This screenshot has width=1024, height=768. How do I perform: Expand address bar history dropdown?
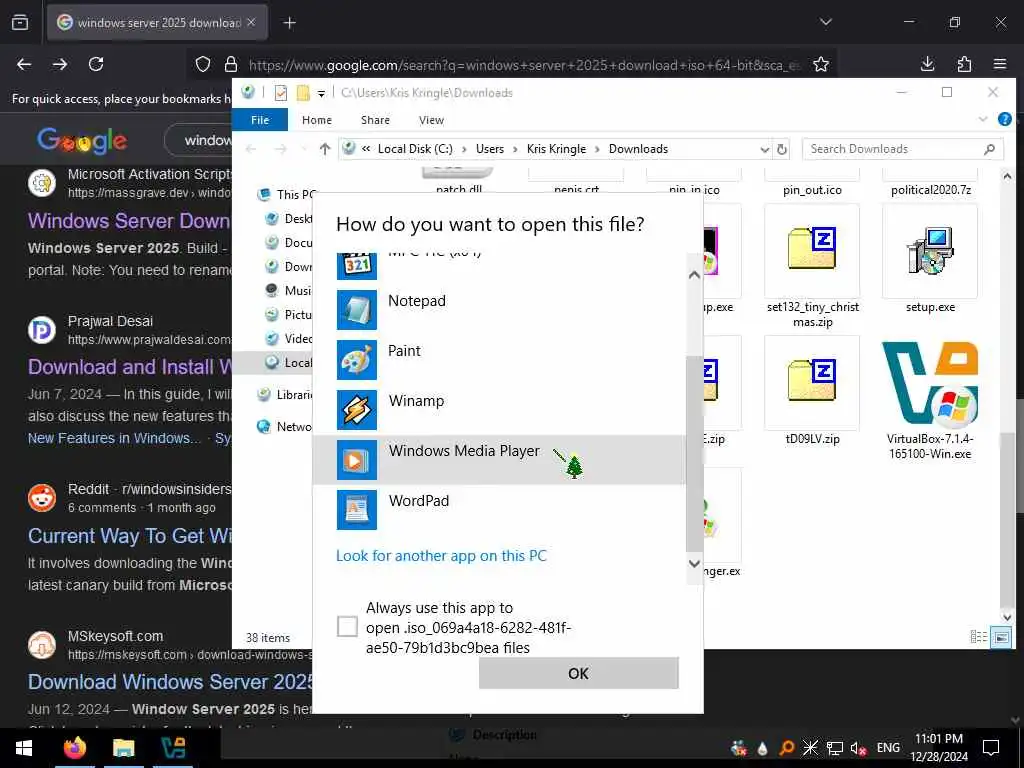[x=765, y=150]
